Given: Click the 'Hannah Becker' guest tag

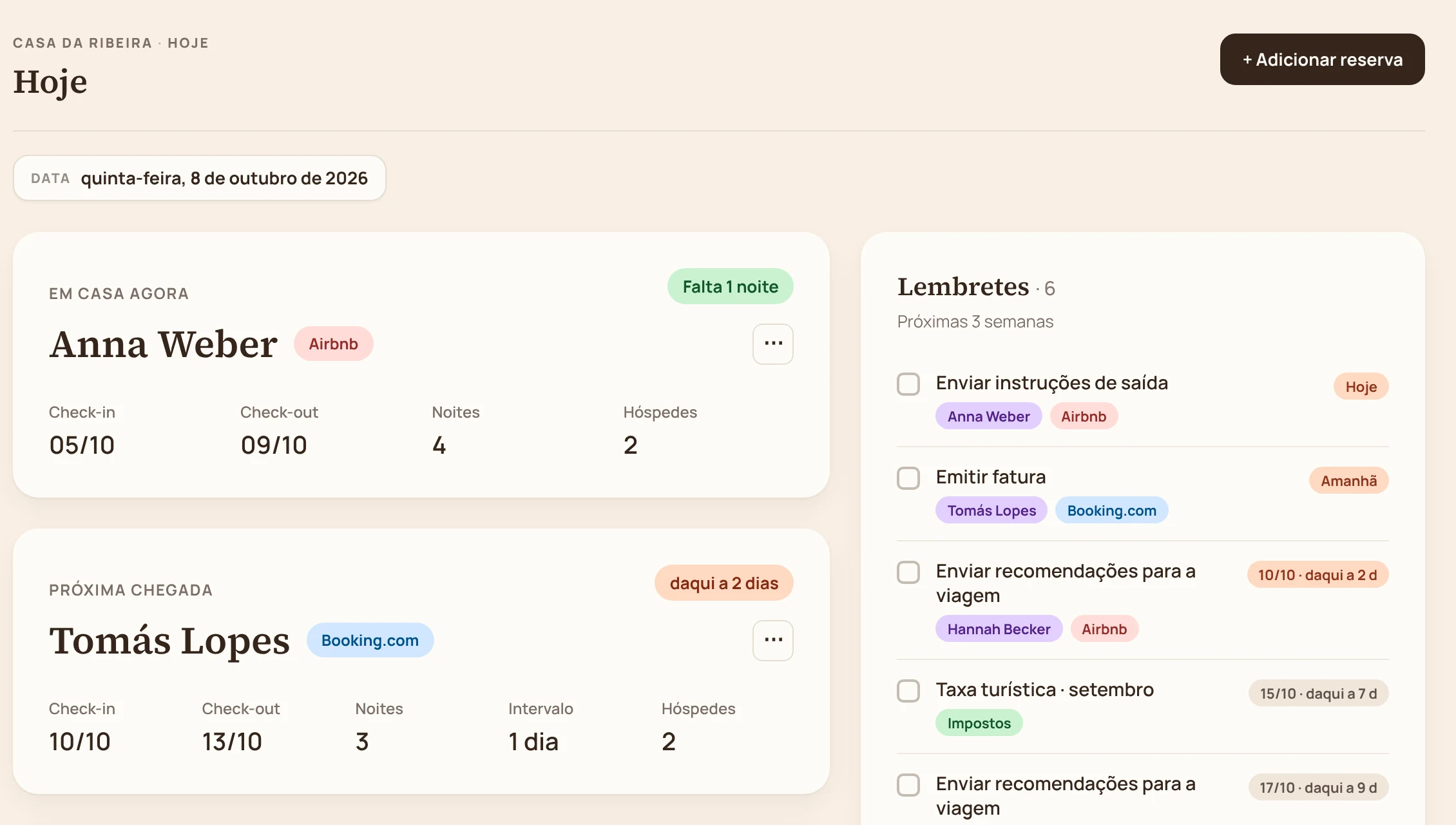Looking at the screenshot, I should click(x=999, y=629).
